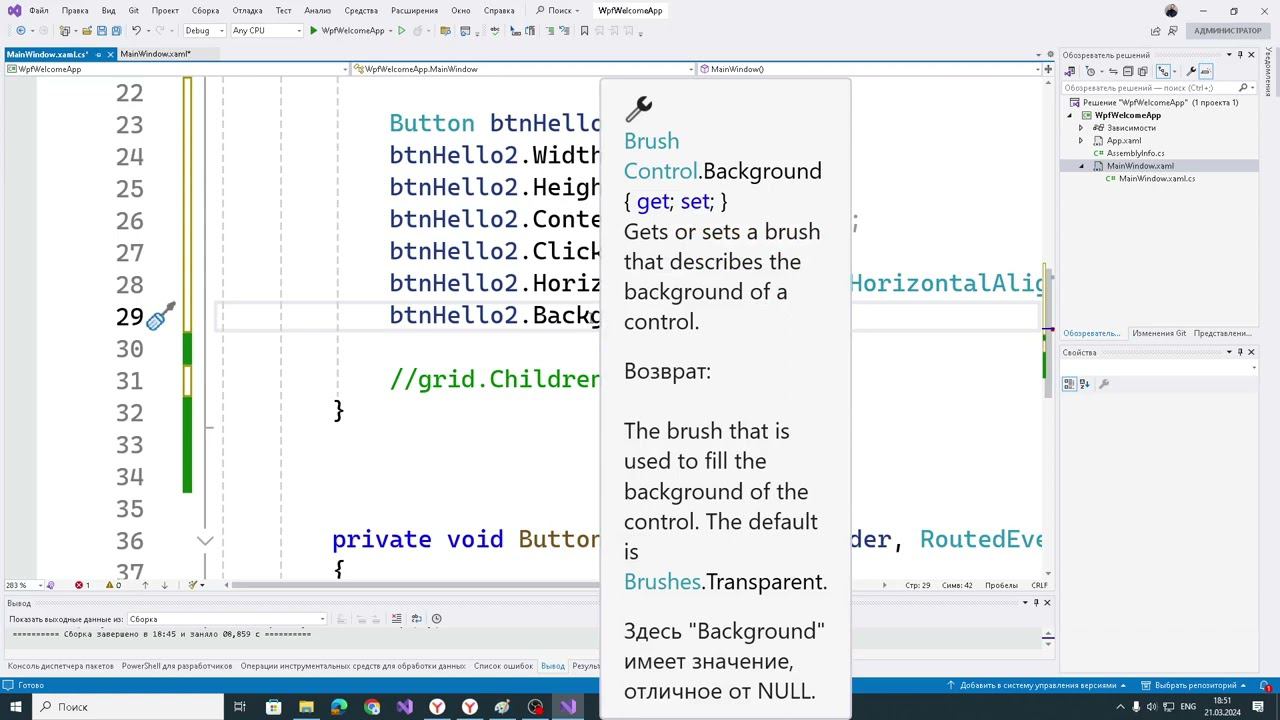
Task: Open Properties wrench icon in Solution Explorer toolbar
Action: point(1190,71)
